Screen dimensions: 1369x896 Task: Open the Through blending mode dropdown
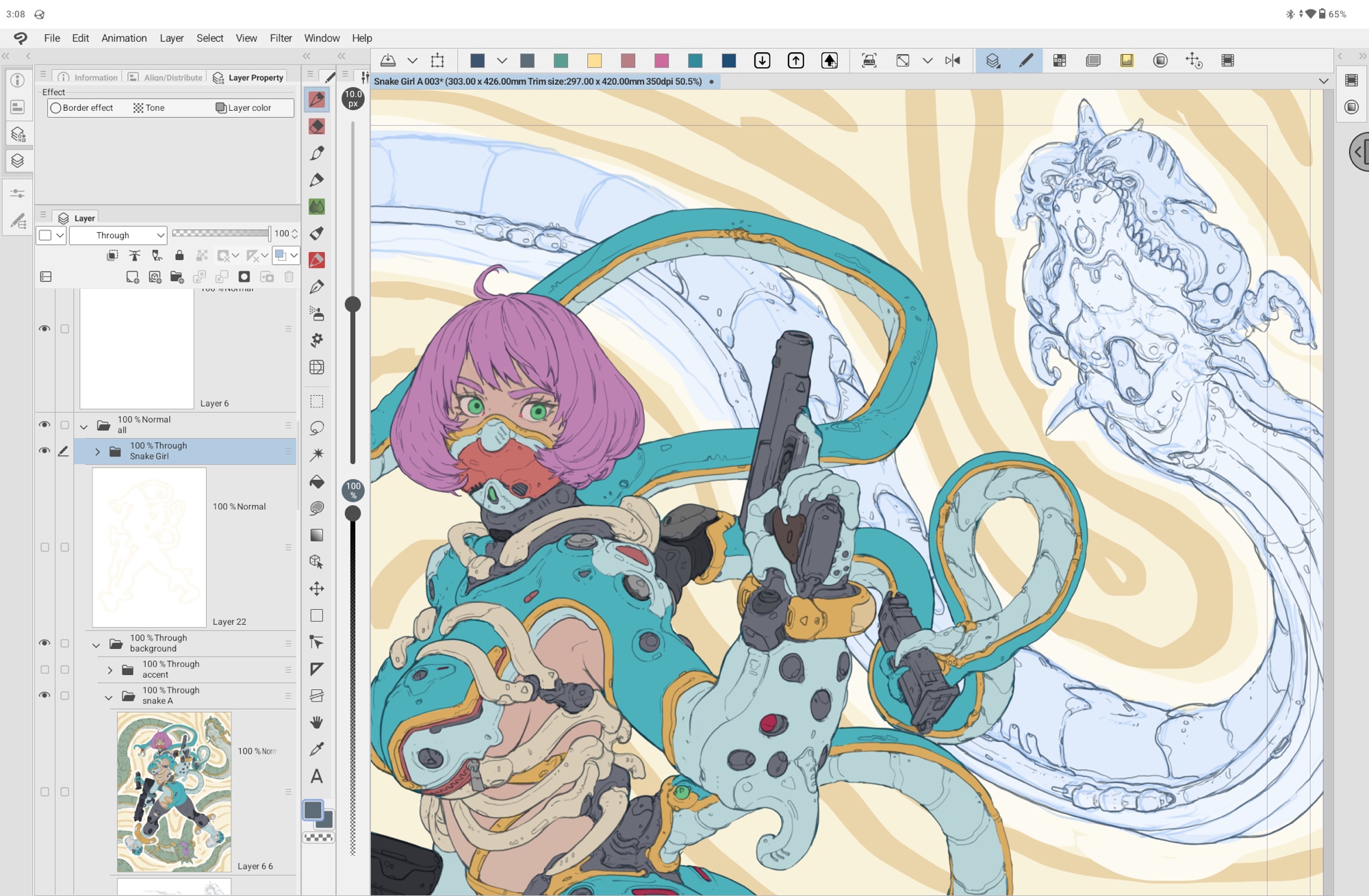coord(118,235)
